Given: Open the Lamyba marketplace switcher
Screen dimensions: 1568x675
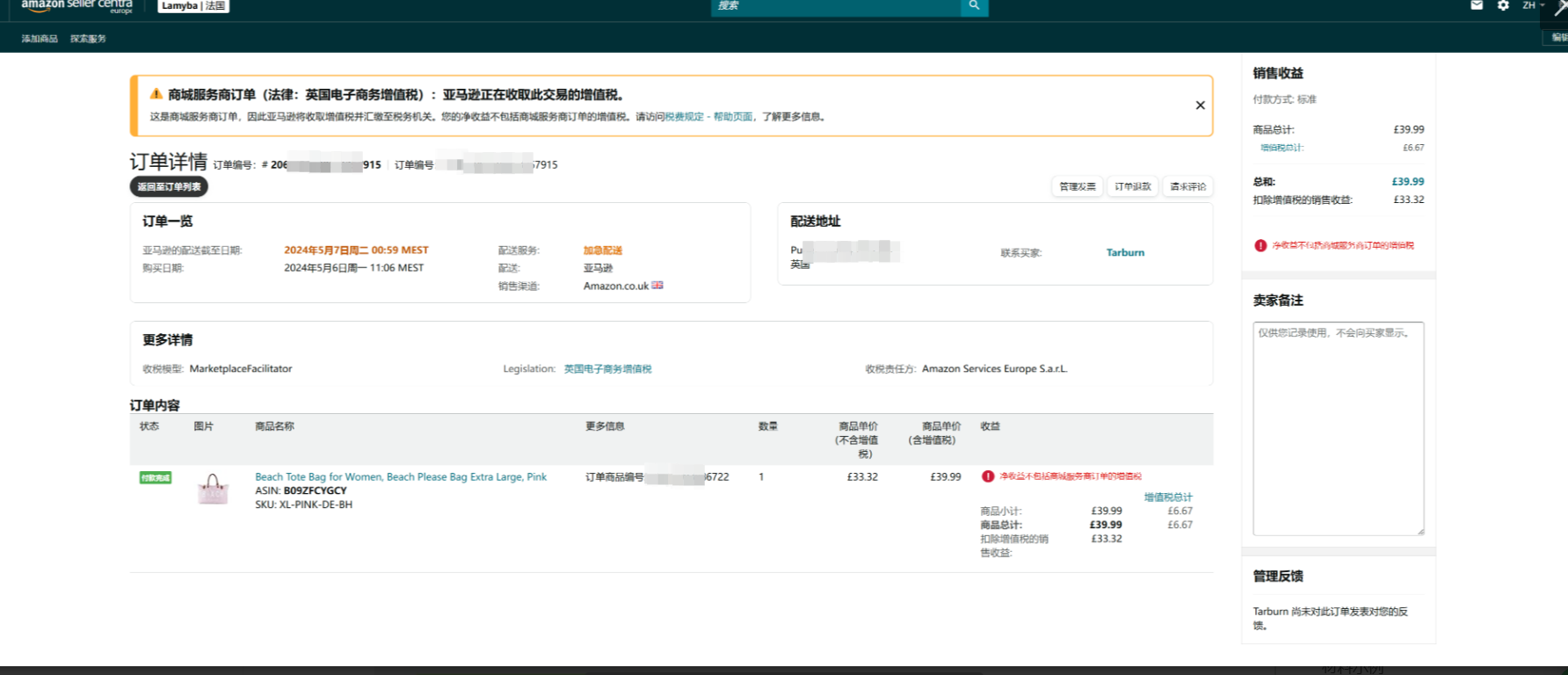Looking at the screenshot, I should click(x=193, y=6).
